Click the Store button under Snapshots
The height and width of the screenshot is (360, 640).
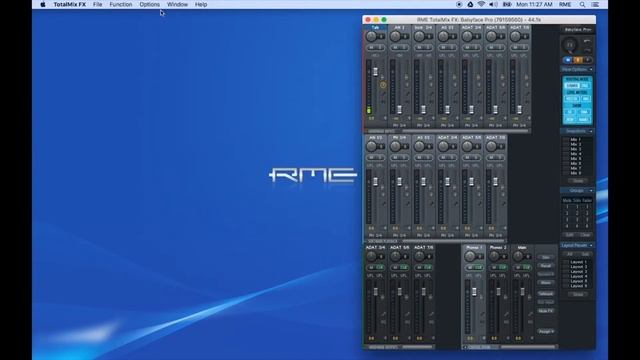(578, 181)
